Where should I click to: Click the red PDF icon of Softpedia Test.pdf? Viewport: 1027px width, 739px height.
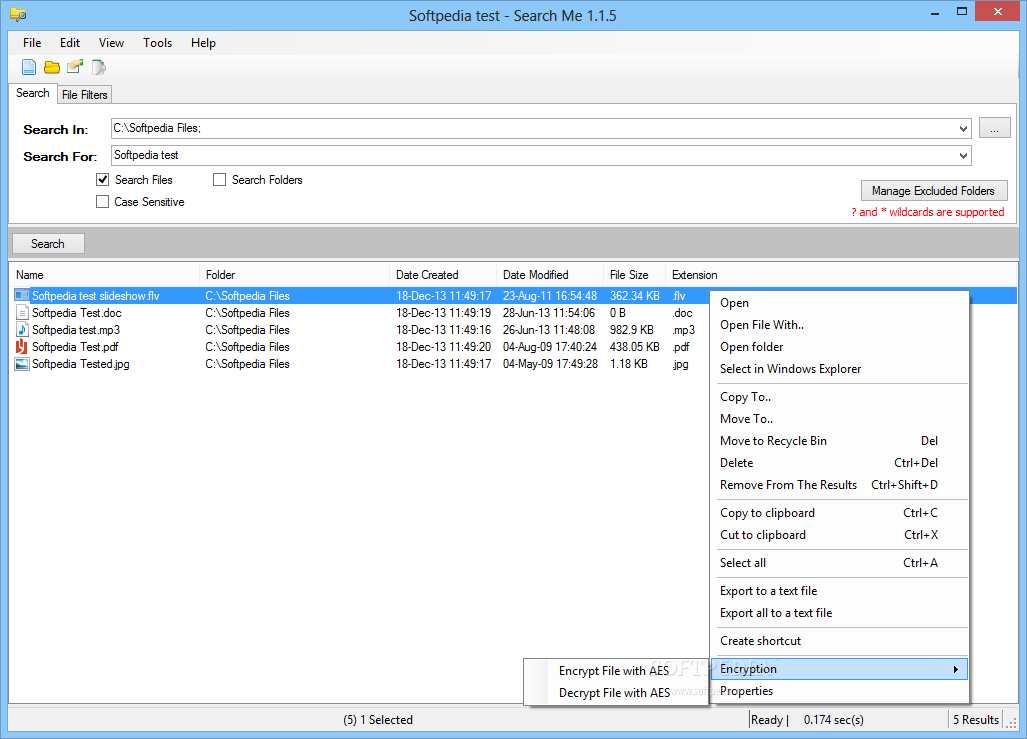[x=22, y=347]
